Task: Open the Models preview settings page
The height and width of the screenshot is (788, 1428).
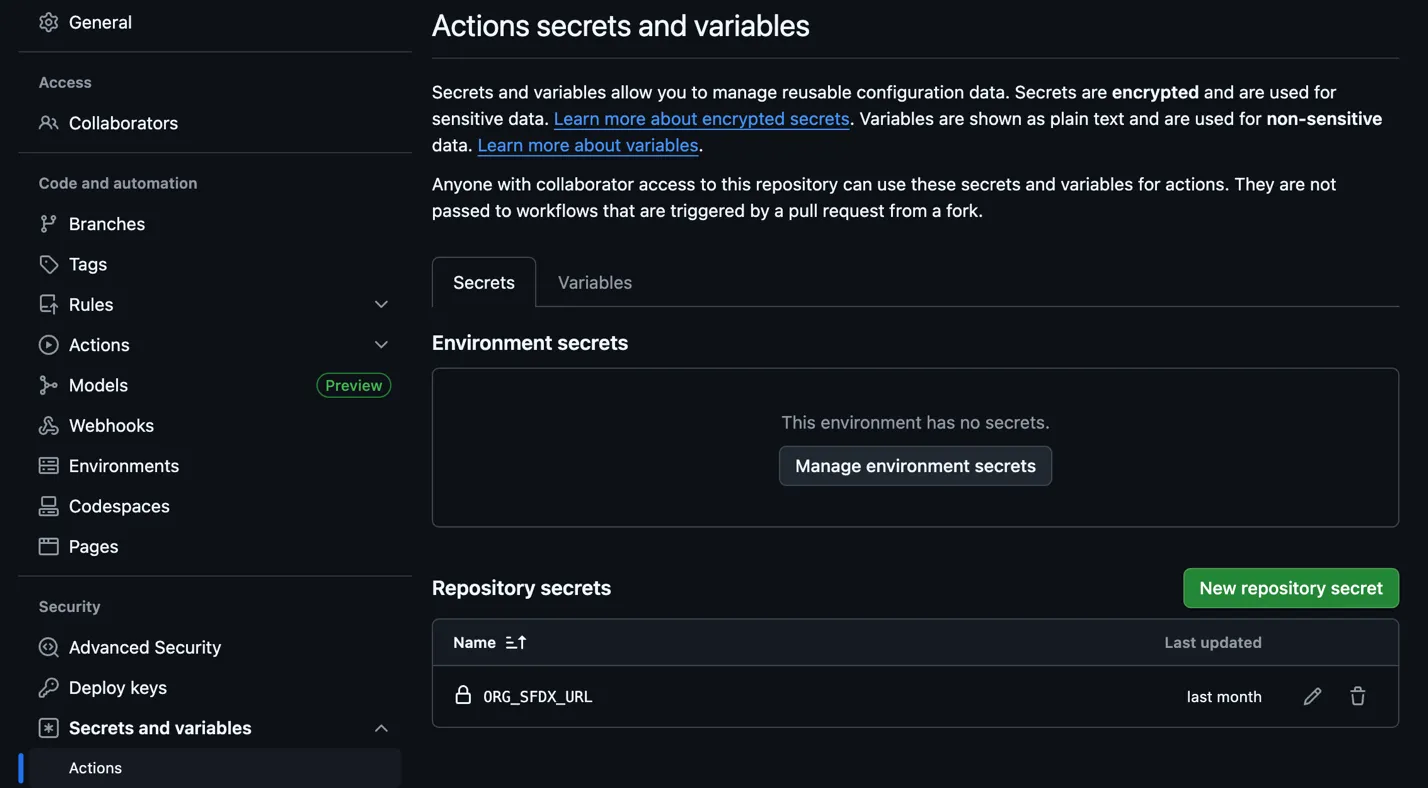Action: pyautogui.click(x=98, y=385)
